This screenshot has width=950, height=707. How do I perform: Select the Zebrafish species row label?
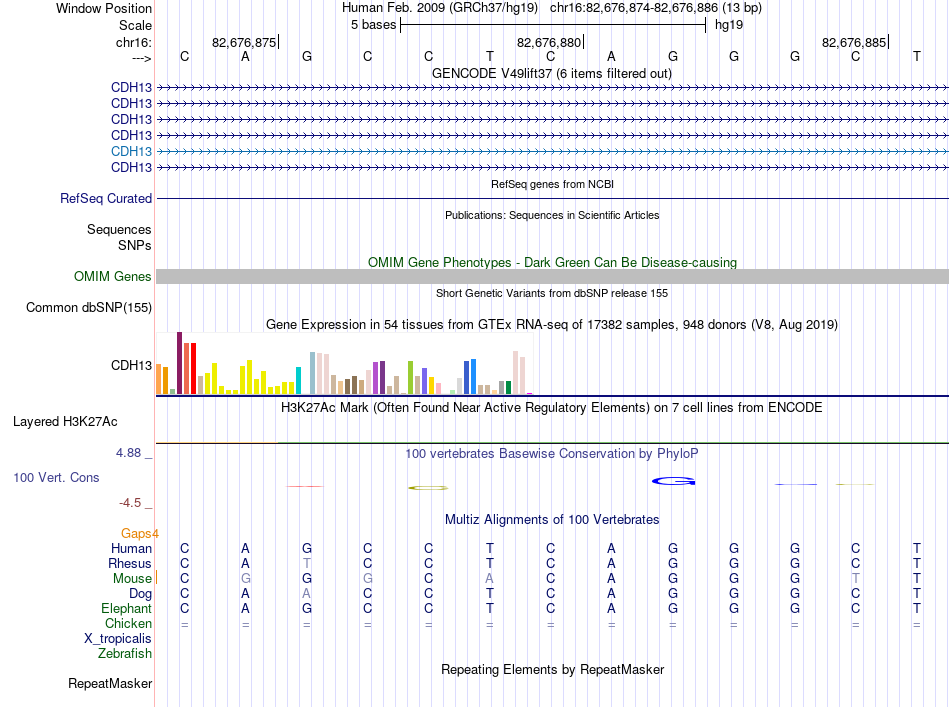pos(125,653)
